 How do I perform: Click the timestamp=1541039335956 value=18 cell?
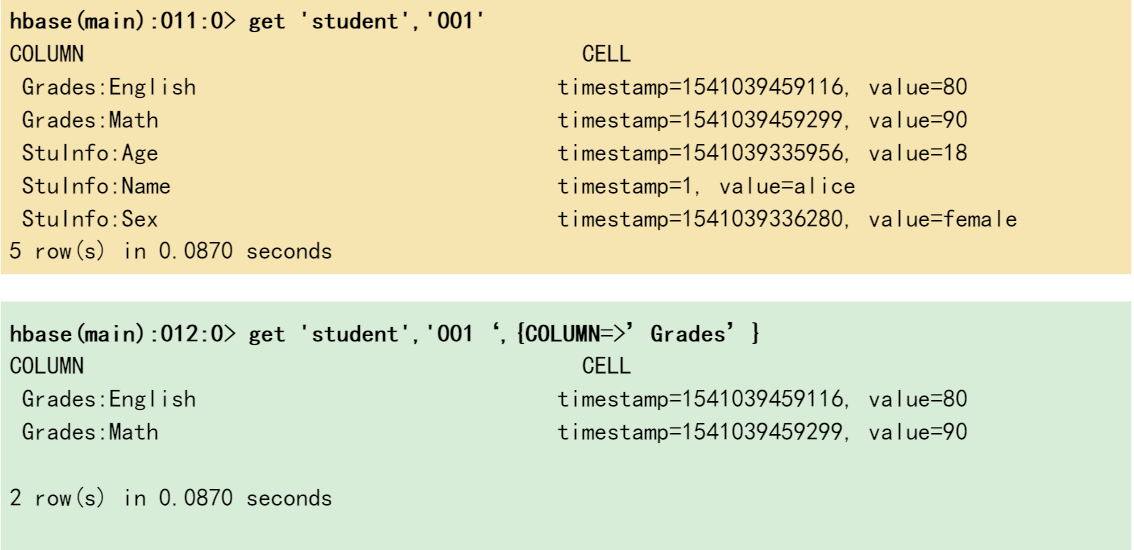point(763,153)
